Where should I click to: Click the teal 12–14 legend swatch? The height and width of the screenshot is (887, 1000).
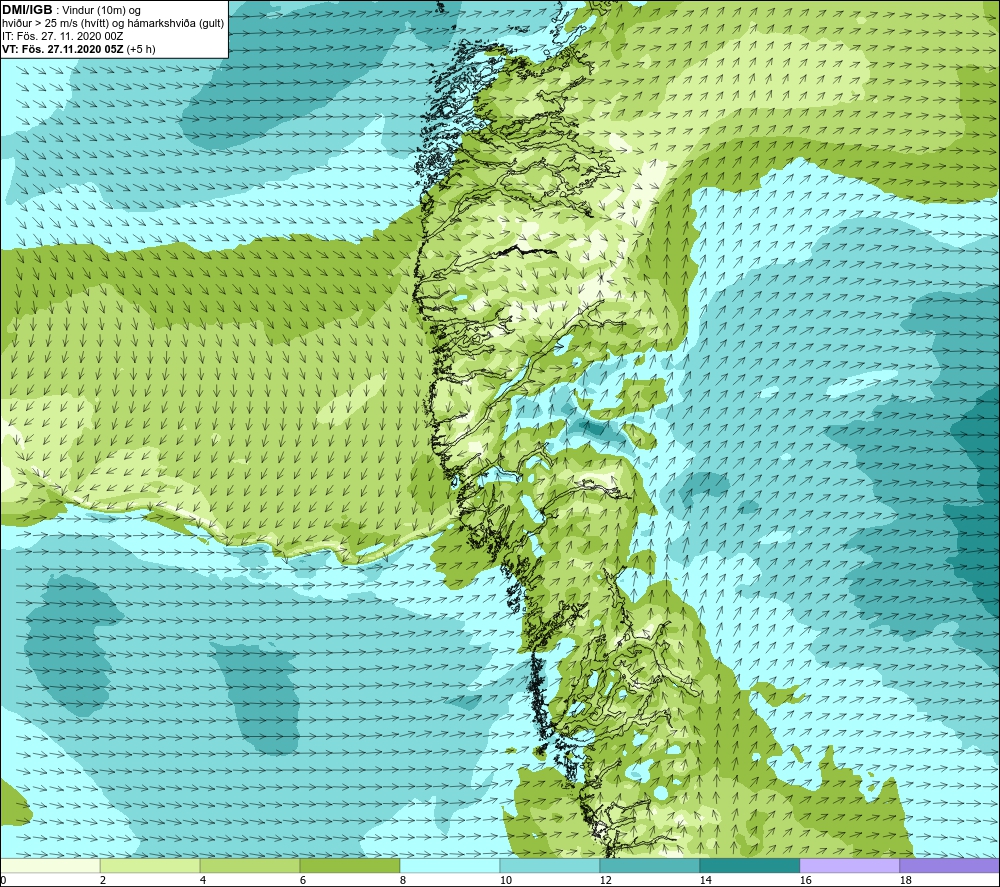click(649, 865)
